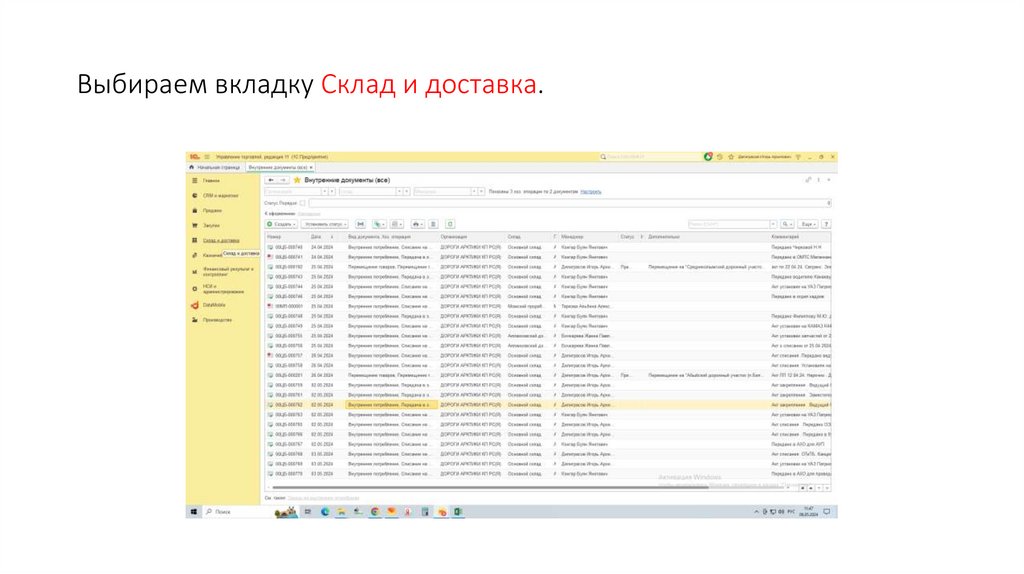Select the first row dated 24.04.2024
1024x574 pixels.
(548, 247)
